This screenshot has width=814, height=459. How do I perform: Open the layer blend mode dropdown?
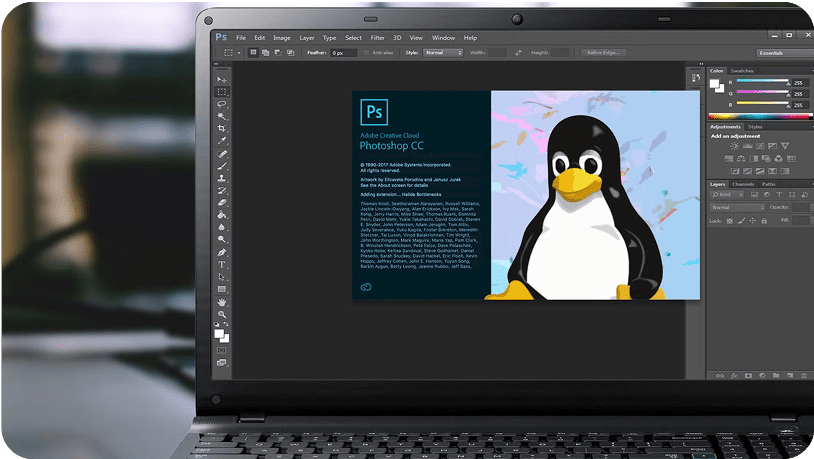737,207
